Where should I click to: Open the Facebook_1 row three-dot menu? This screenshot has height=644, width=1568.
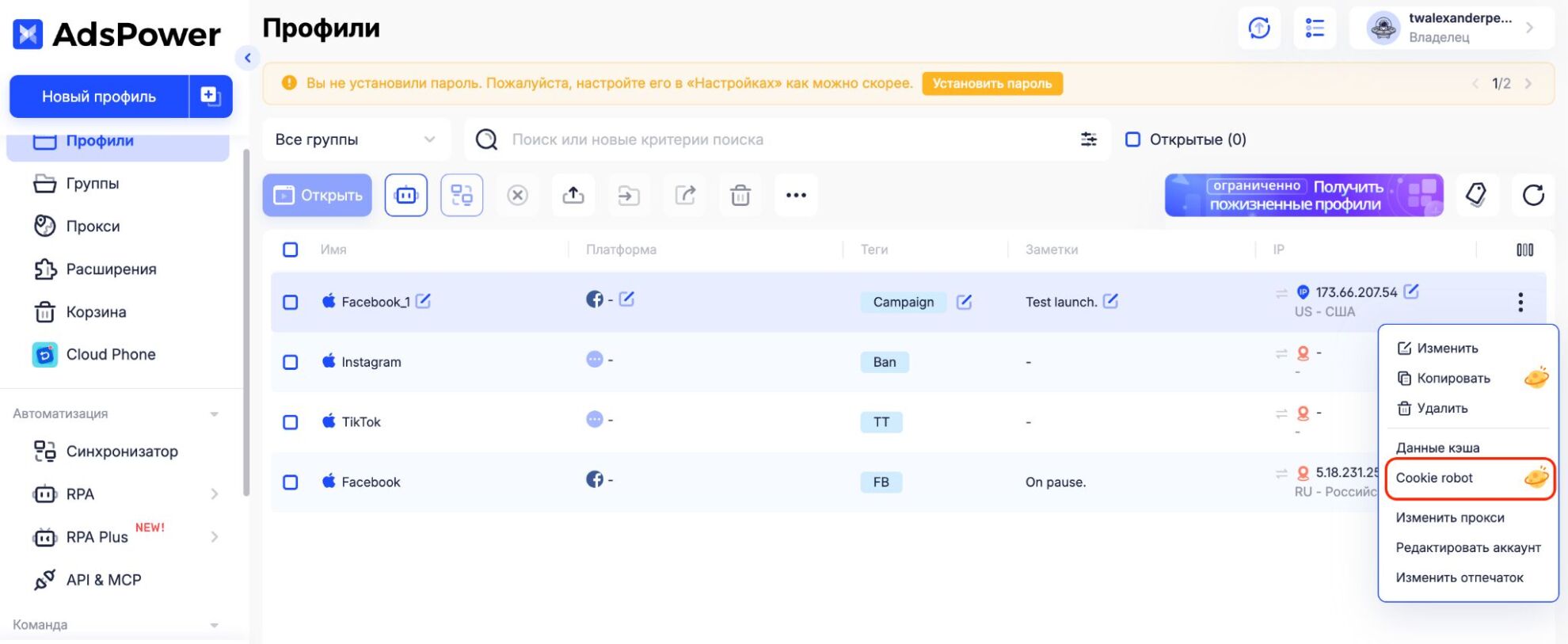[1520, 302]
